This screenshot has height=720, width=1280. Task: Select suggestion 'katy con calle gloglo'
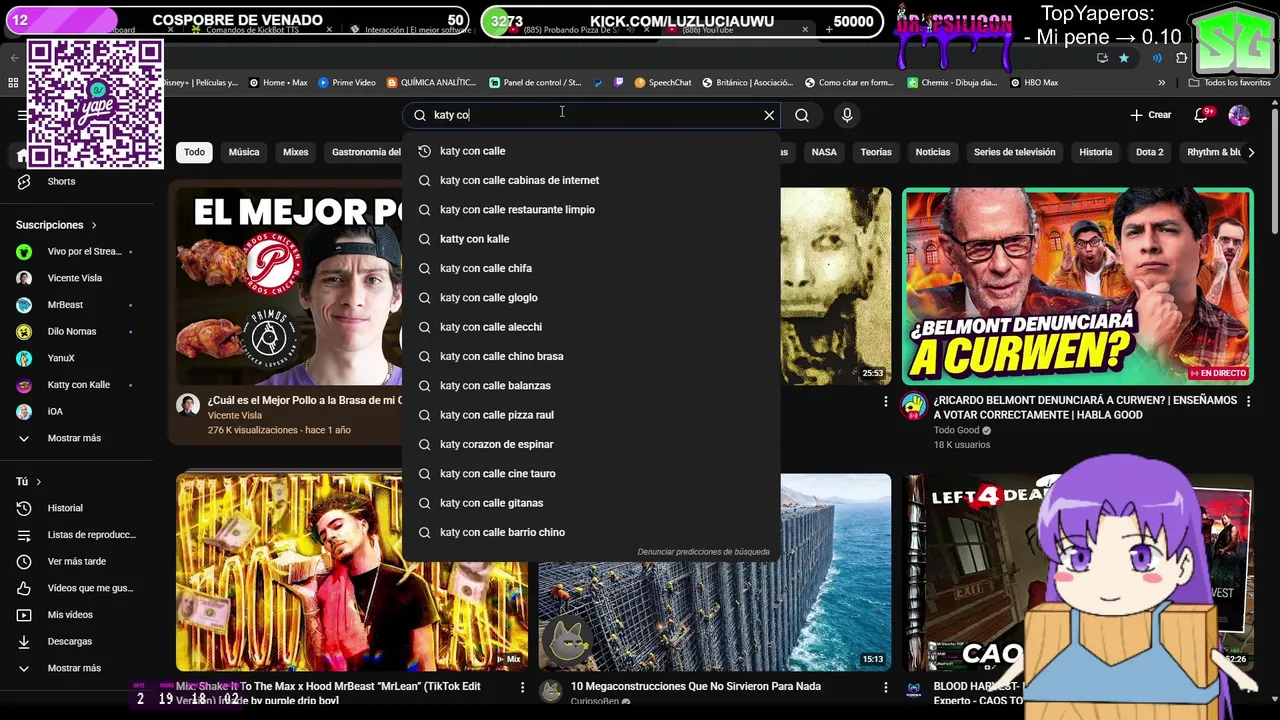point(591,298)
